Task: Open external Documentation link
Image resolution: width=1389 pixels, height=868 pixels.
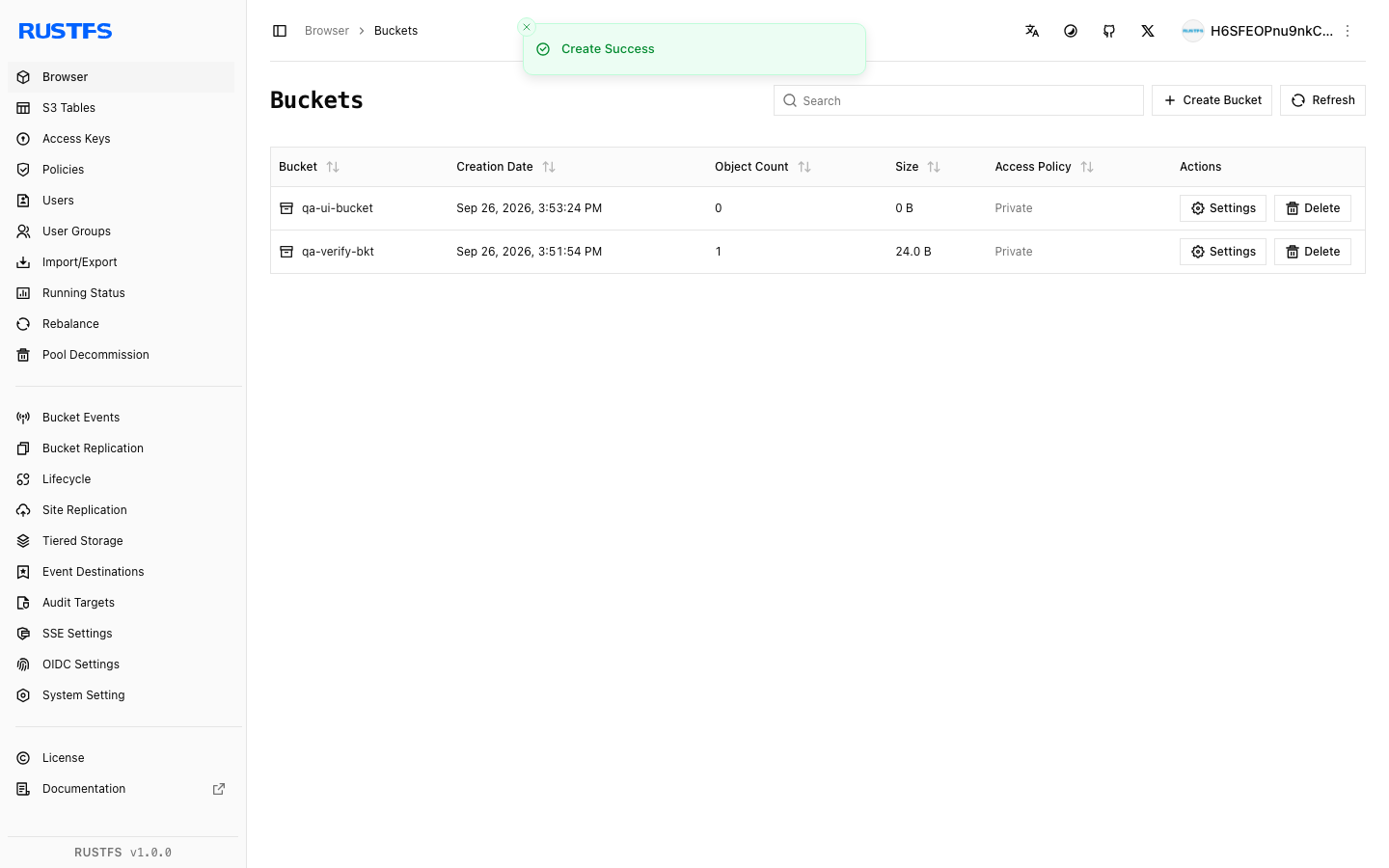Action: pos(121,789)
